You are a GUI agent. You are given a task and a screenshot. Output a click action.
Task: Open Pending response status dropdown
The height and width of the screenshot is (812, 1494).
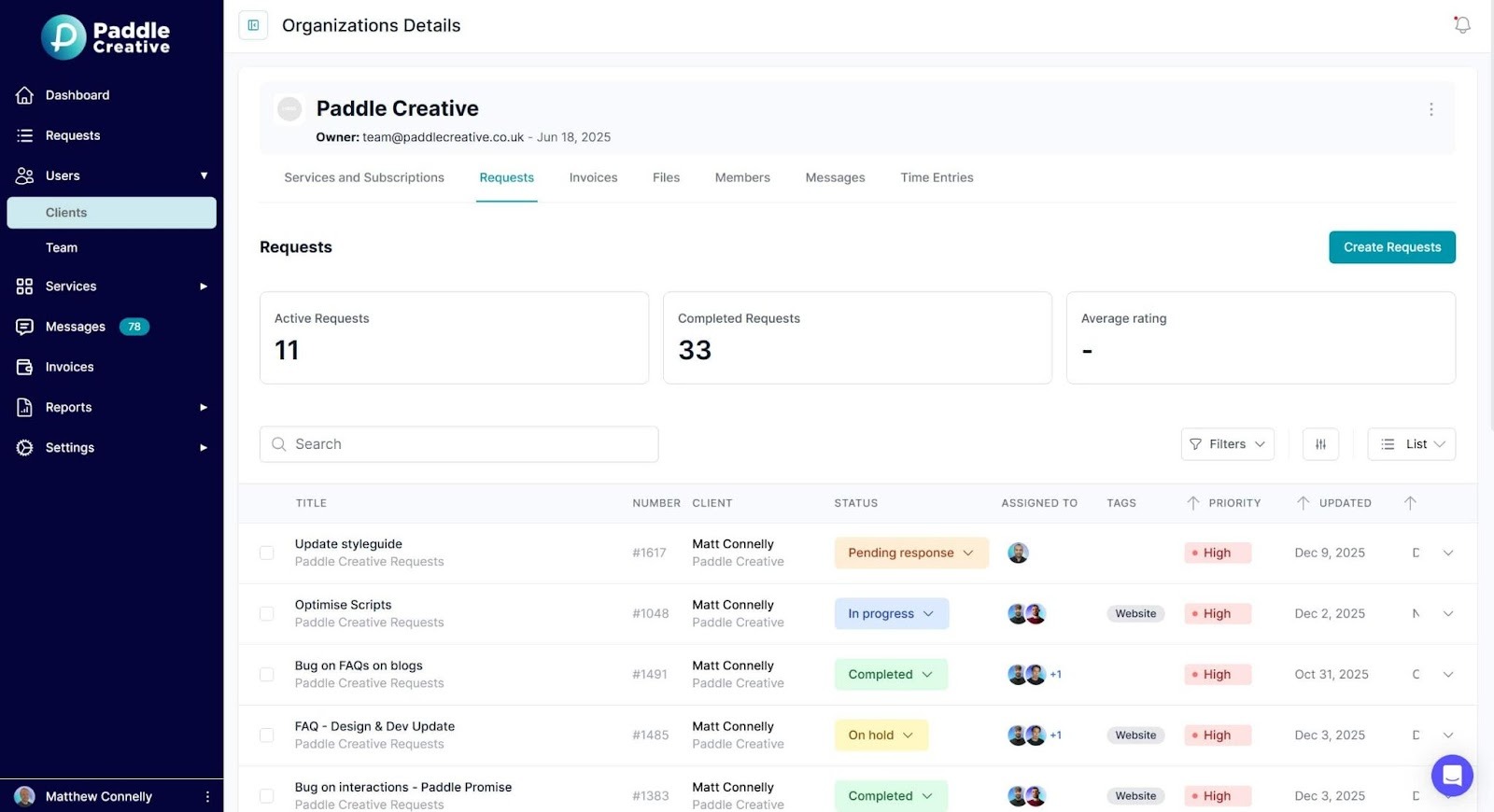[911, 553]
